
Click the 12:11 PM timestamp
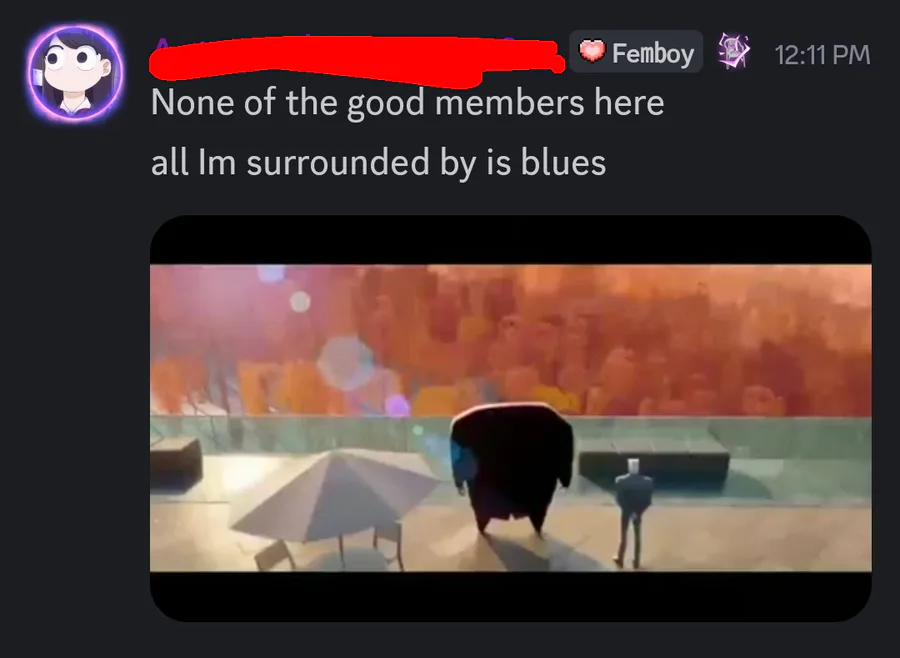[822, 55]
